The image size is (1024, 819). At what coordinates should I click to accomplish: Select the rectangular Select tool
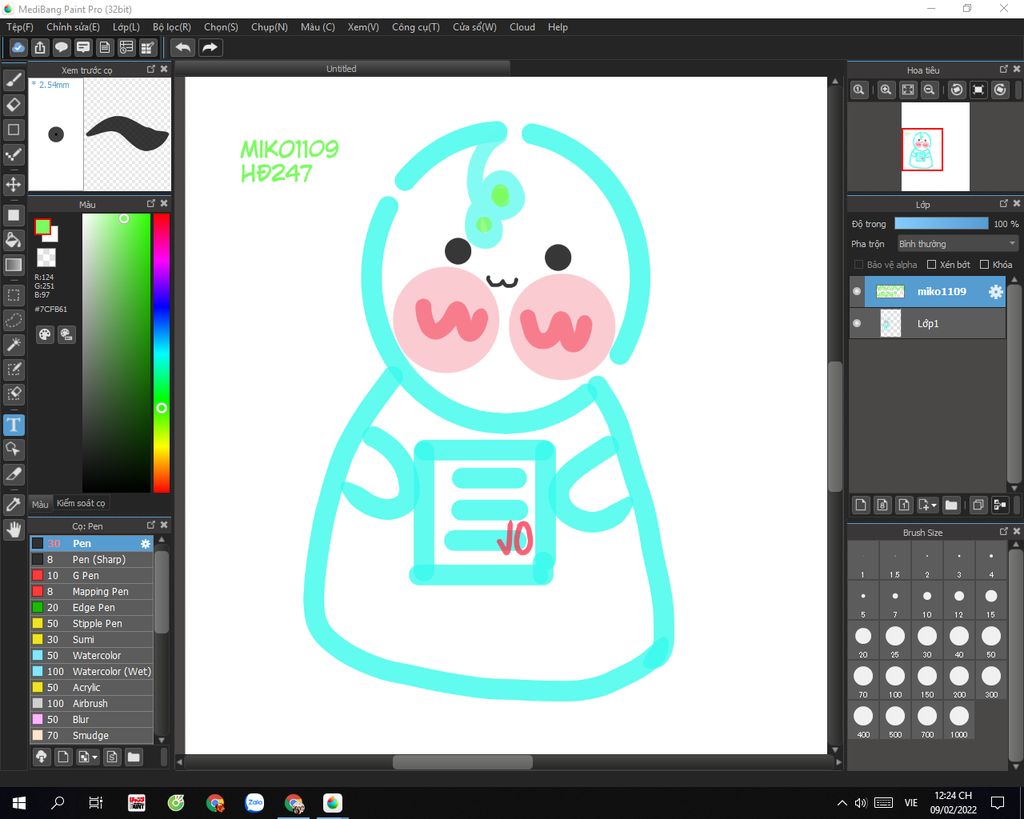tap(14, 295)
